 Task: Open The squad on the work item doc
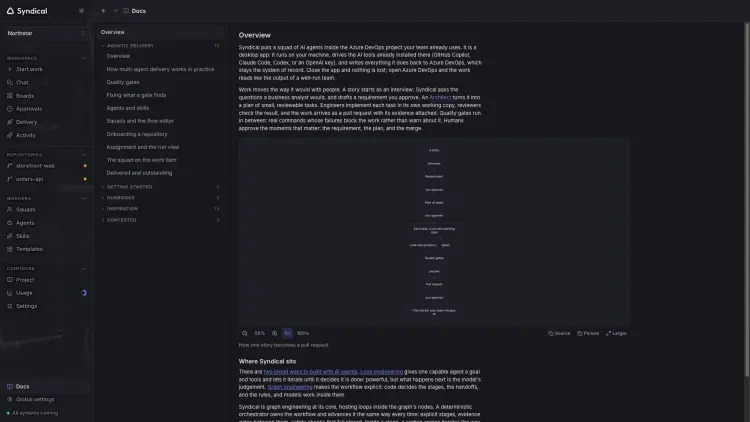click(x=141, y=160)
